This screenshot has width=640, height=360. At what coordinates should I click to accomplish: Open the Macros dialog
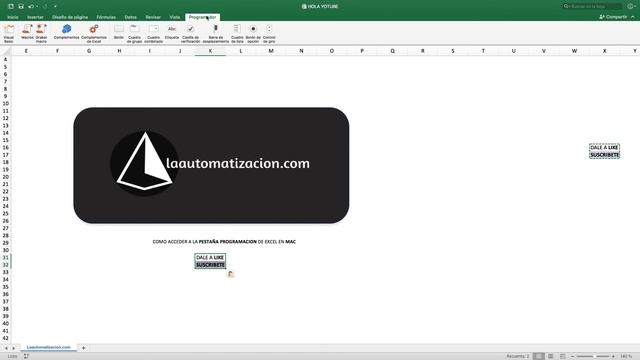pyautogui.click(x=27, y=31)
